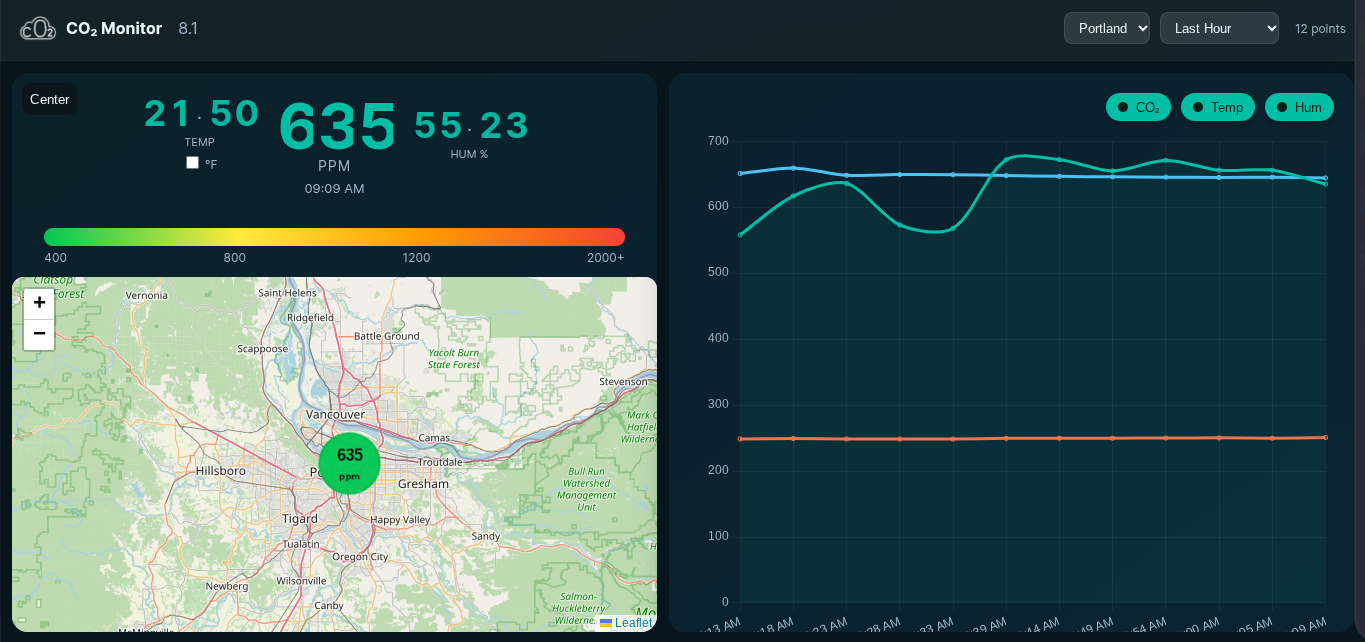Click the large 635 PPM reading

coord(334,125)
